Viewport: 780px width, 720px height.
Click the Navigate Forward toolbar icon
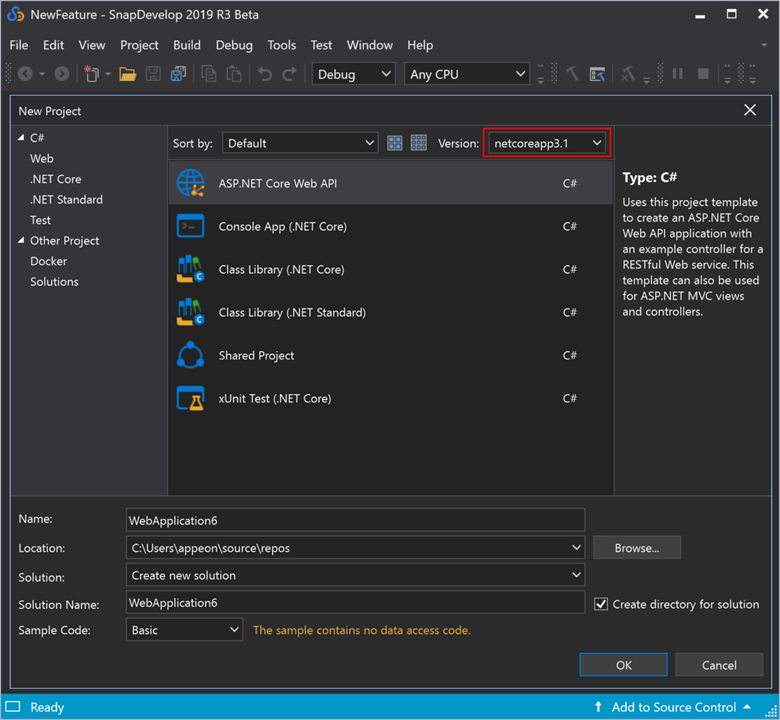(x=62, y=74)
